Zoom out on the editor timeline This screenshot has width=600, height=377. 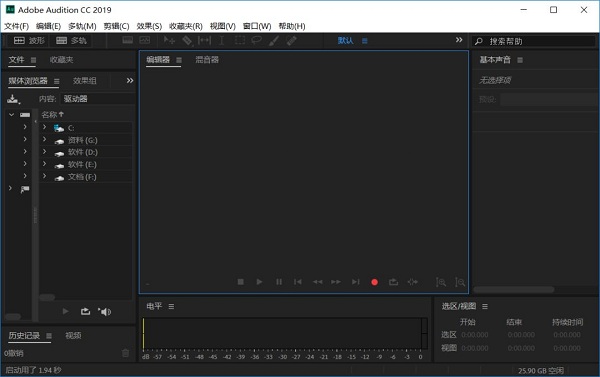tap(460, 282)
